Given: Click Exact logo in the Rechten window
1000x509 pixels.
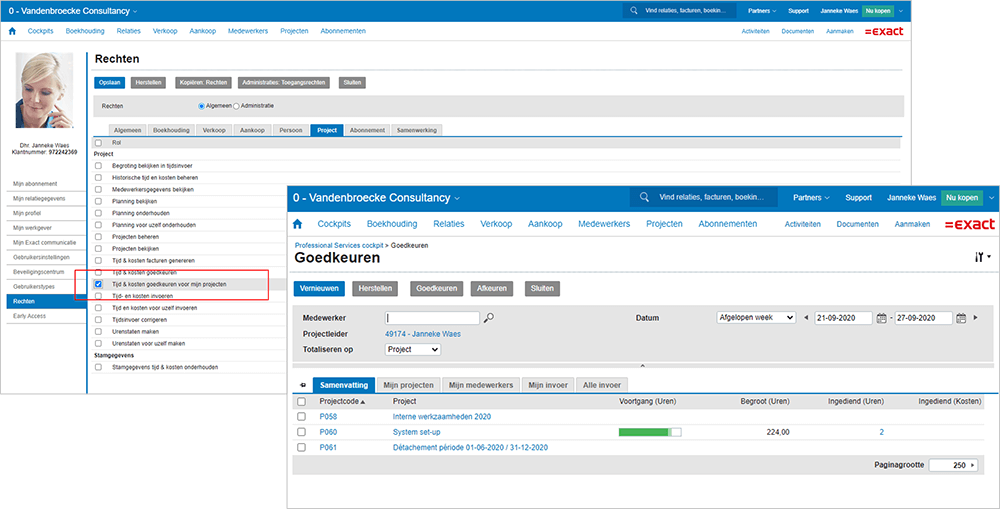Looking at the screenshot, I should pyautogui.click(x=884, y=31).
